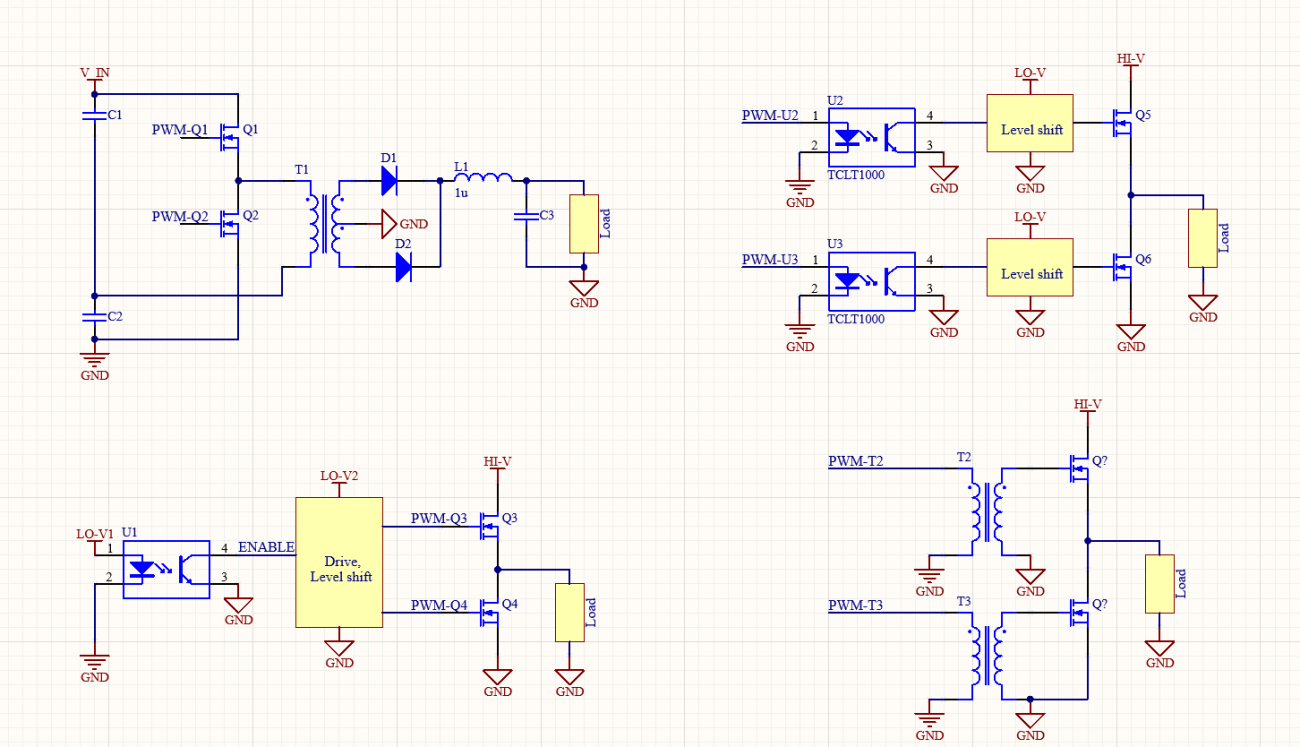1300x747 pixels.
Task: Click the Q4 MOSFET symbol
Action: tap(489, 612)
